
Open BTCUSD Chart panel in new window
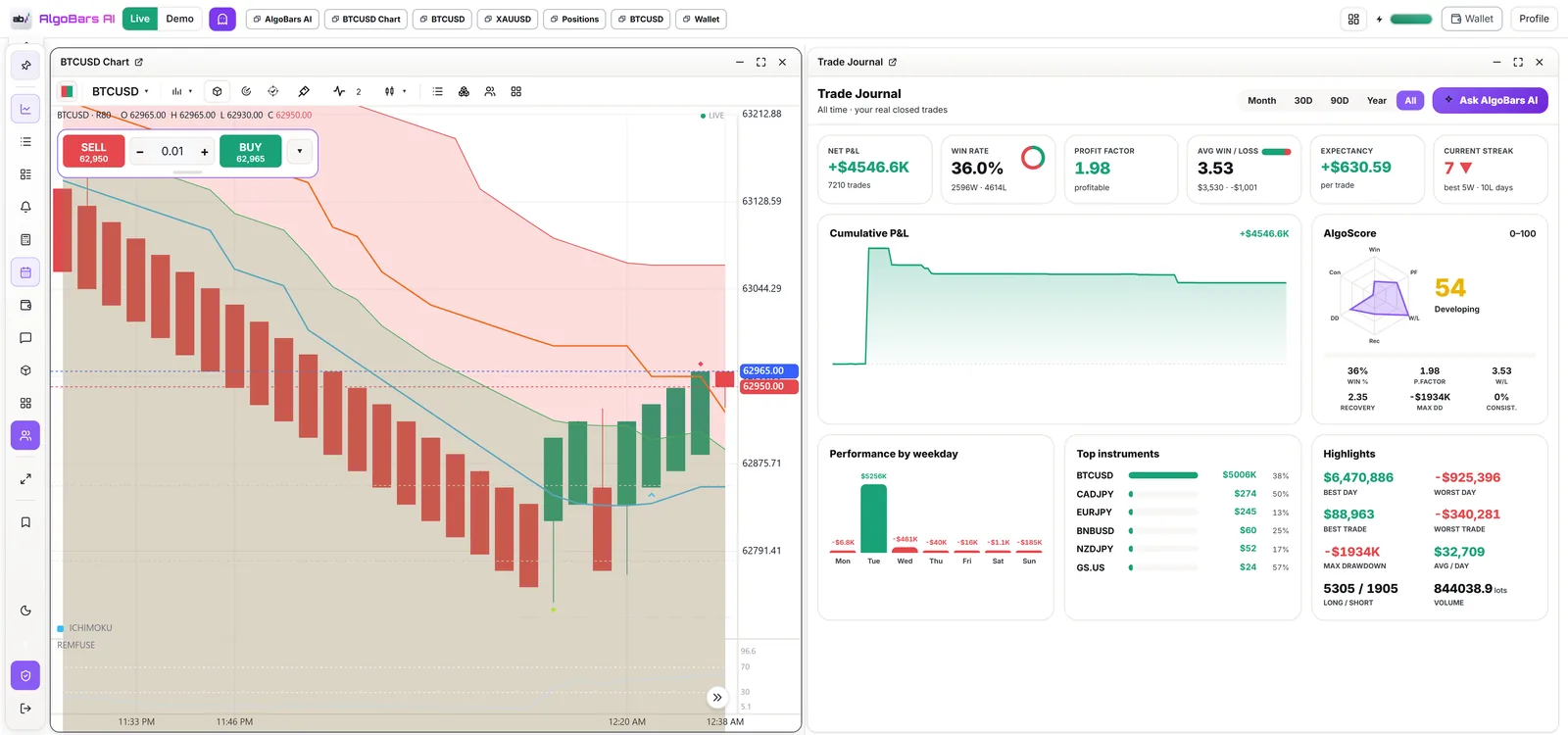tap(139, 62)
